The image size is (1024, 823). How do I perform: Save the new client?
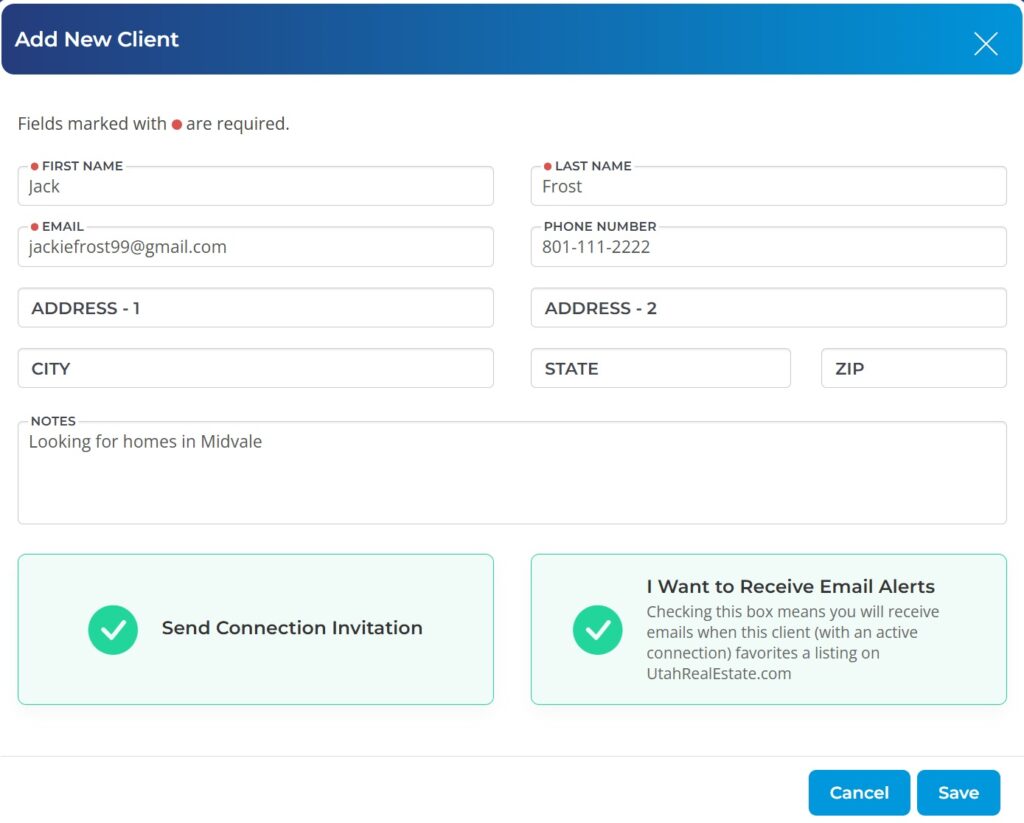[957, 793]
